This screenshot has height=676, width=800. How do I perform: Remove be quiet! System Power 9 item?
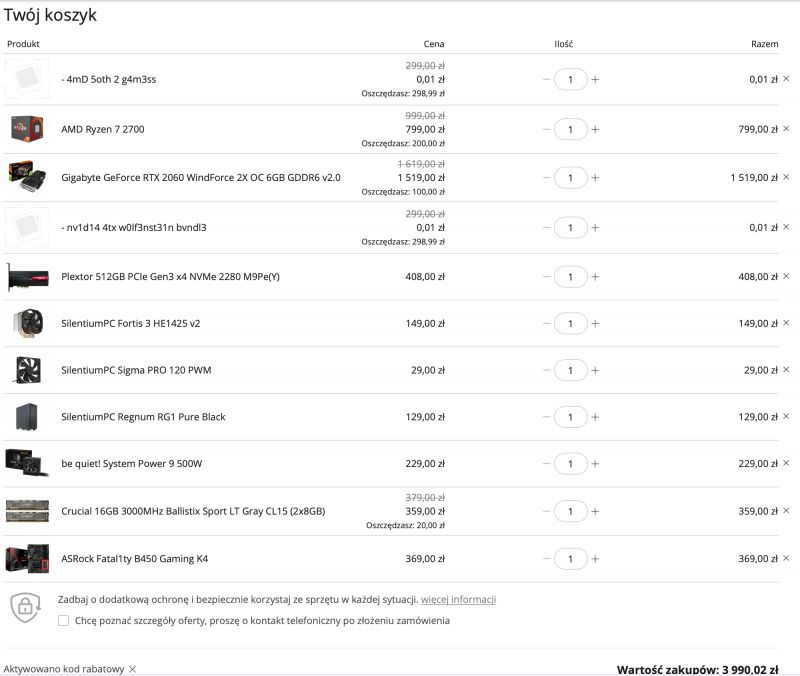[786, 463]
